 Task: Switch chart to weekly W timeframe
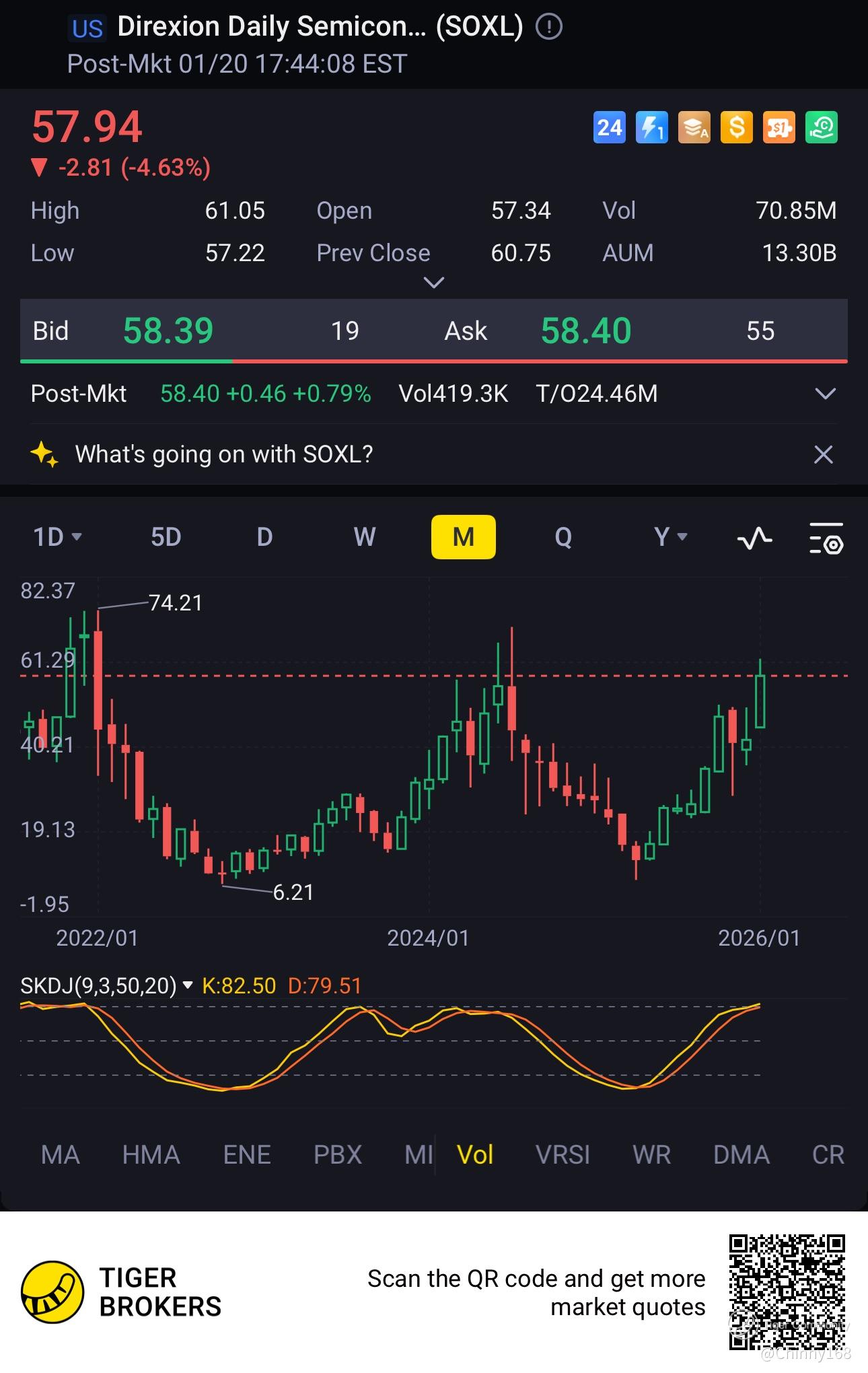pos(364,537)
